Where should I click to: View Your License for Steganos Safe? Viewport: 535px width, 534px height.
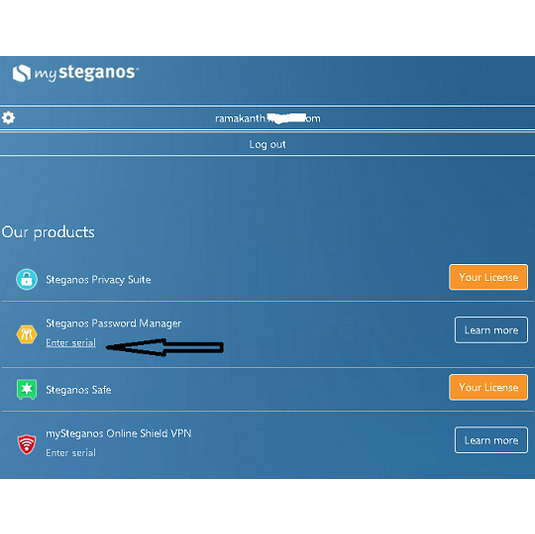click(x=488, y=387)
